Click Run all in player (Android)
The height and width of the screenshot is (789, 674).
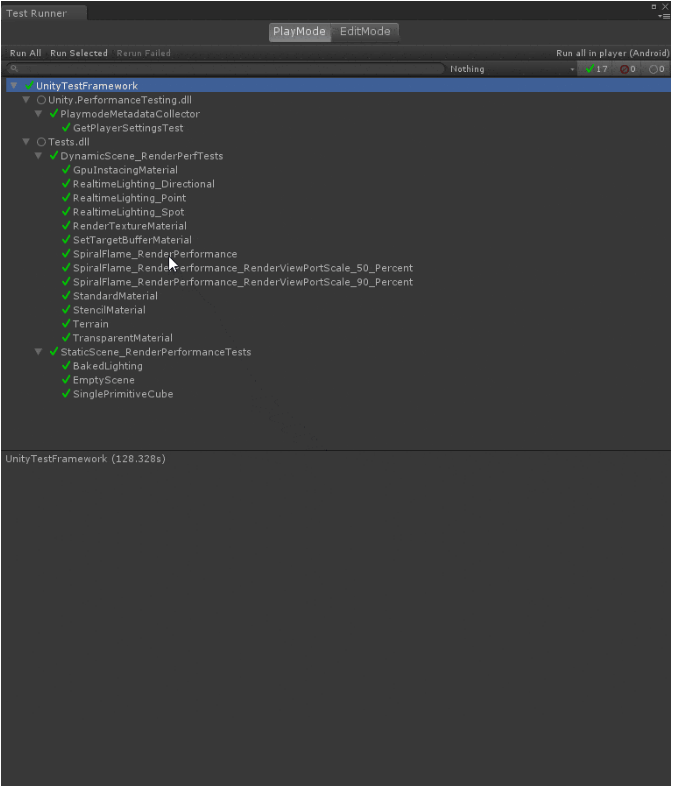613,53
